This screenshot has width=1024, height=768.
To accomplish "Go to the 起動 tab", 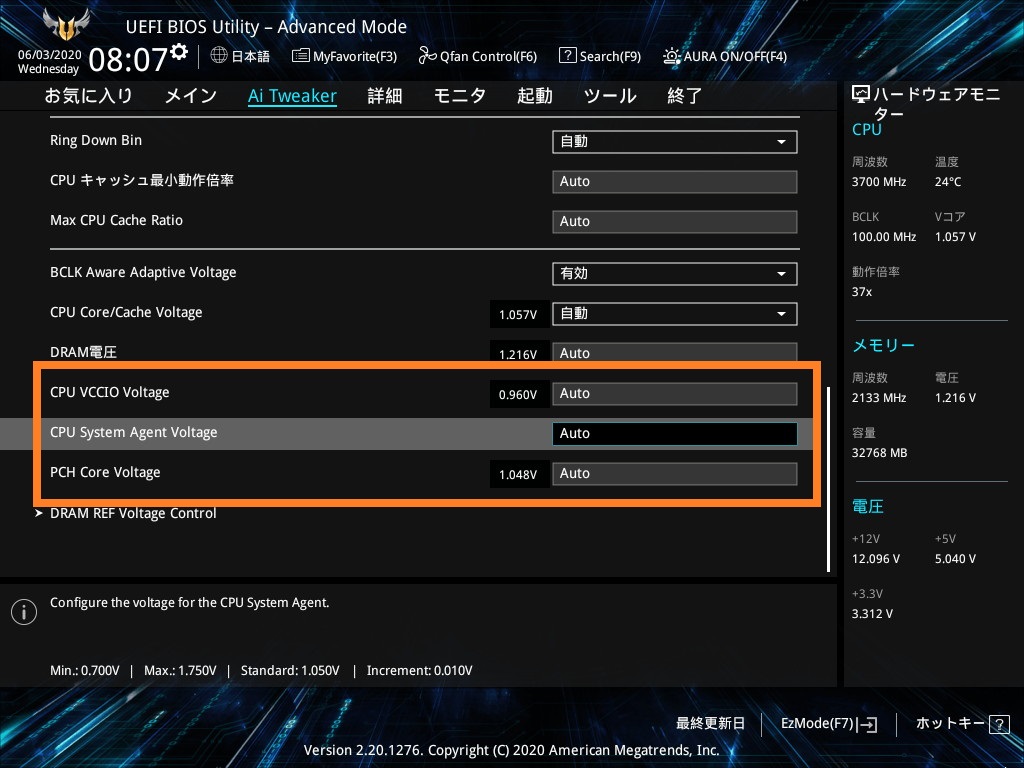I will coord(535,96).
